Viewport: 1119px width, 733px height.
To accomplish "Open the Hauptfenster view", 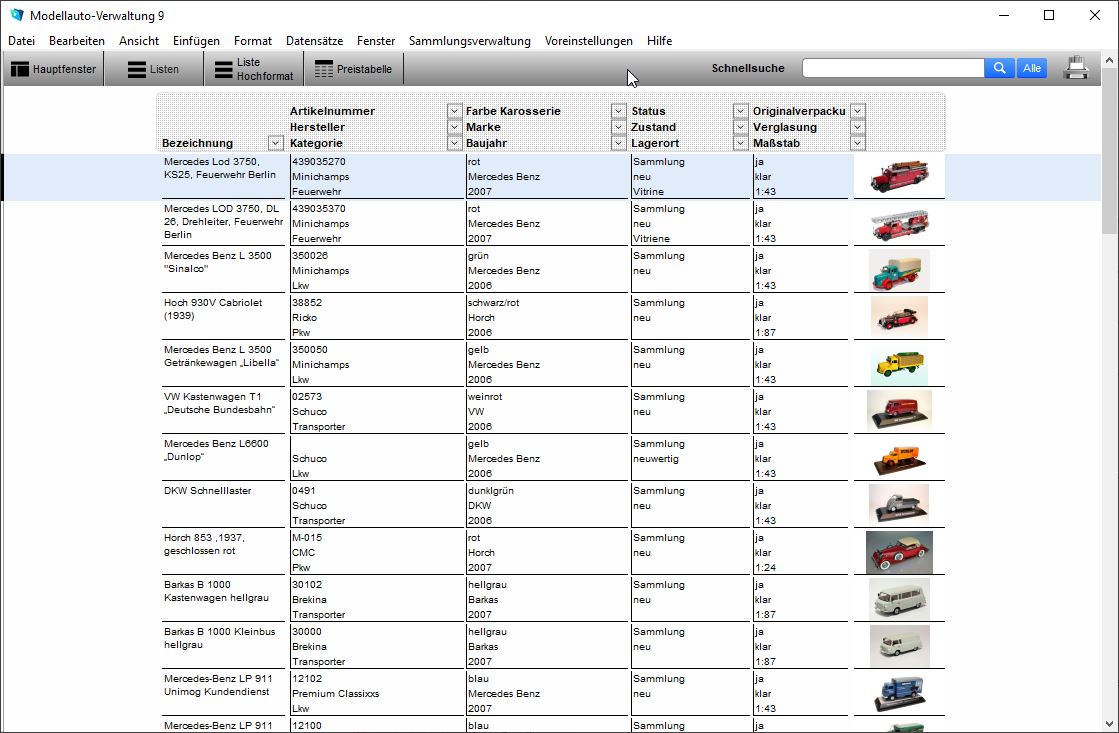I will [55, 68].
